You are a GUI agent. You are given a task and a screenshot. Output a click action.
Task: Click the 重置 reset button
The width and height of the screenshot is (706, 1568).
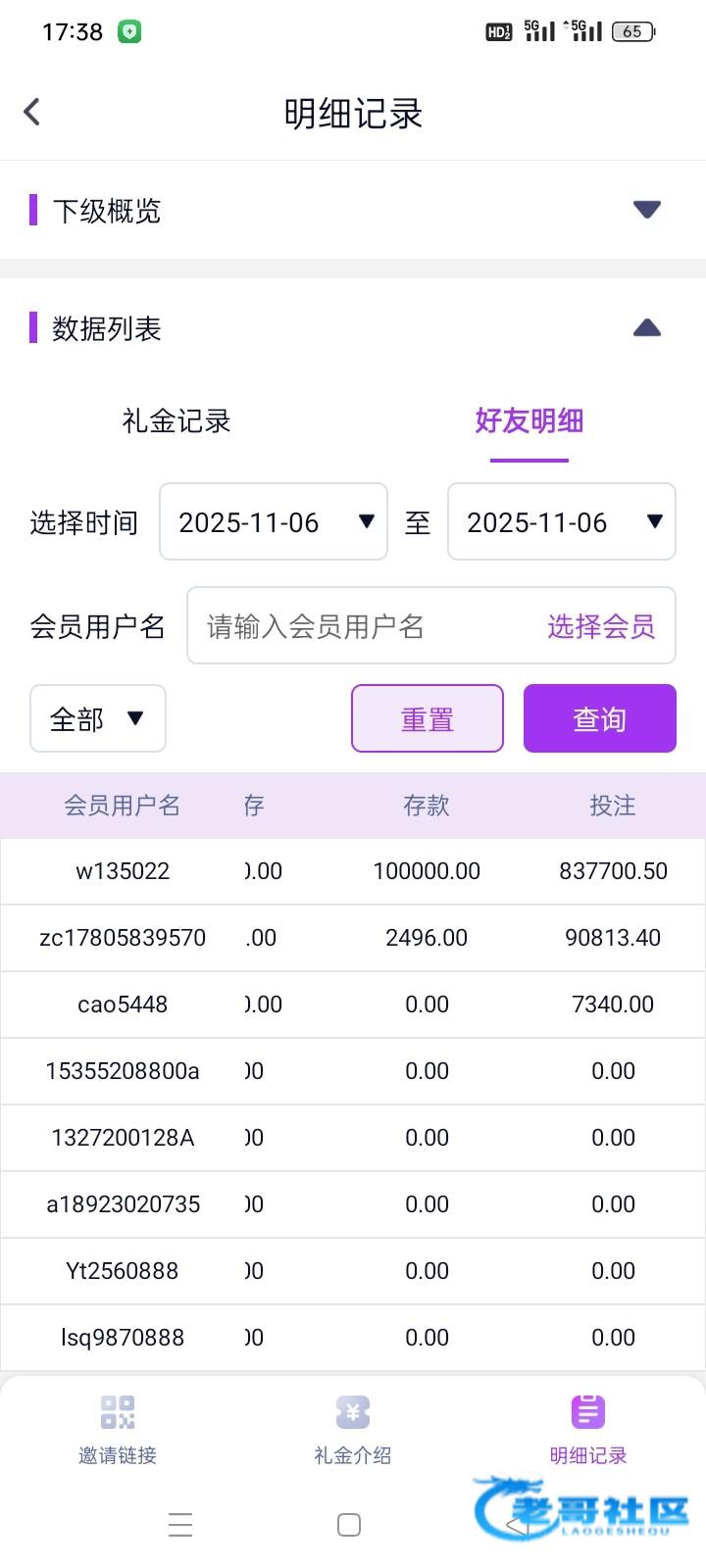[428, 719]
